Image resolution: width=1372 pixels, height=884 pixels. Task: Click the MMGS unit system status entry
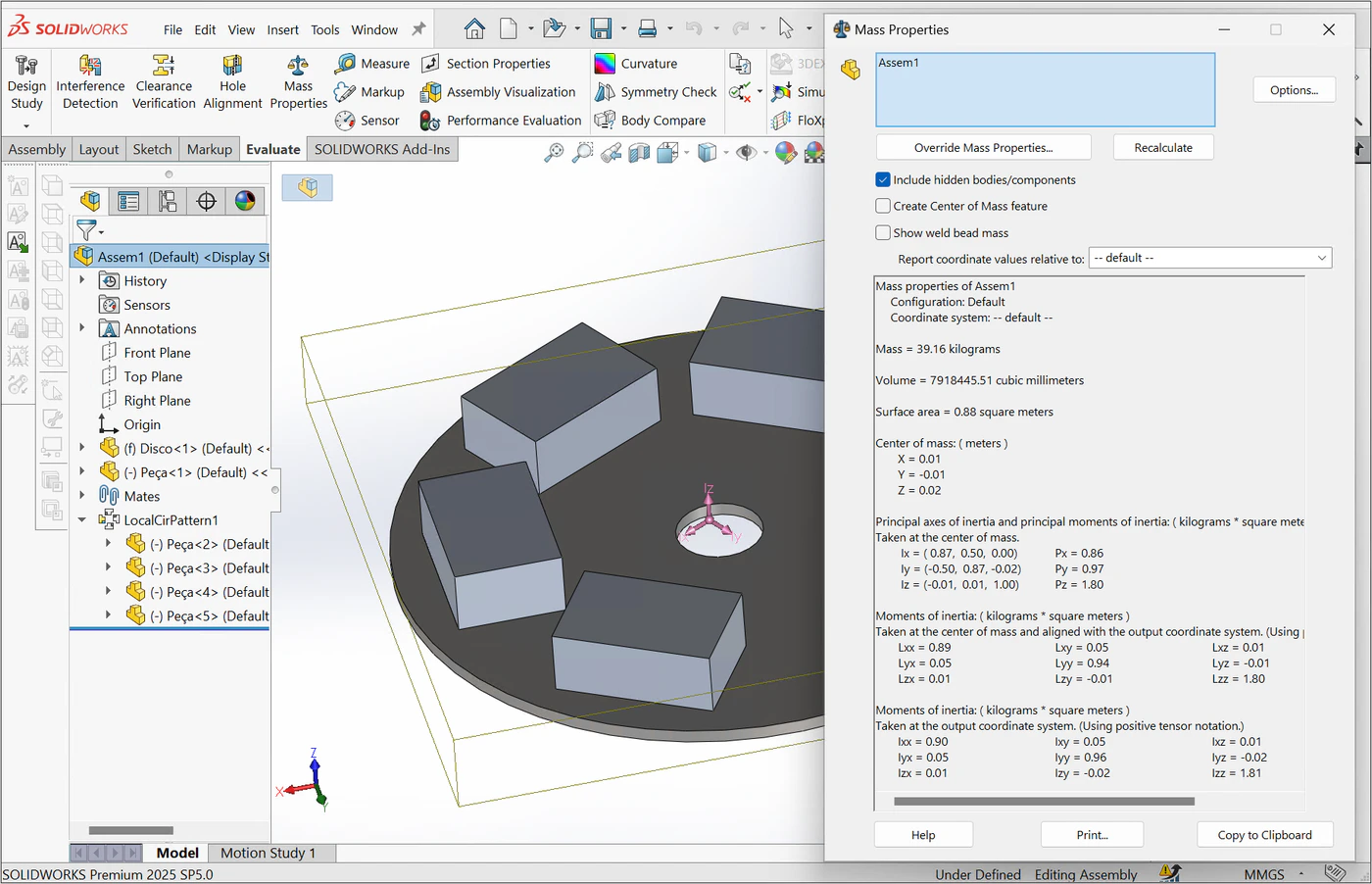pyautogui.click(x=1264, y=874)
